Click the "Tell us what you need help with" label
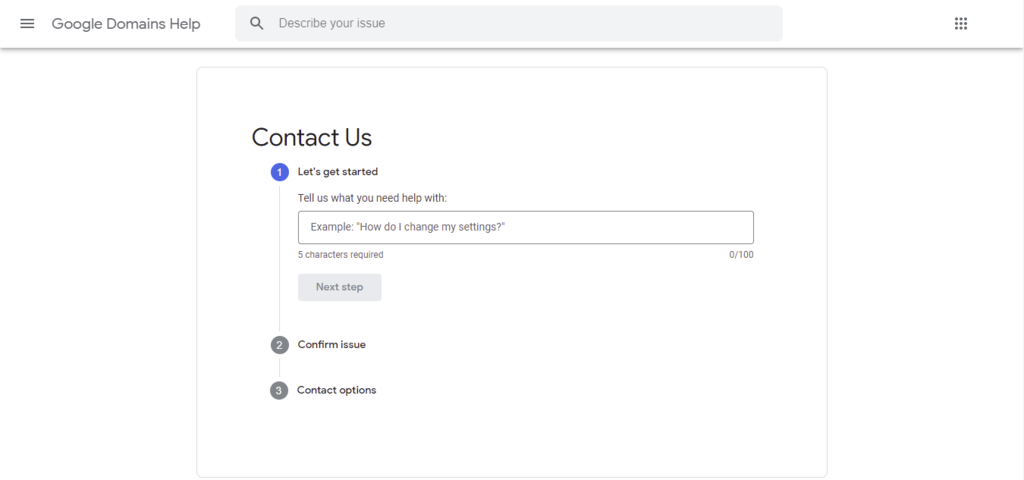The image size is (1024, 480). coord(372,198)
